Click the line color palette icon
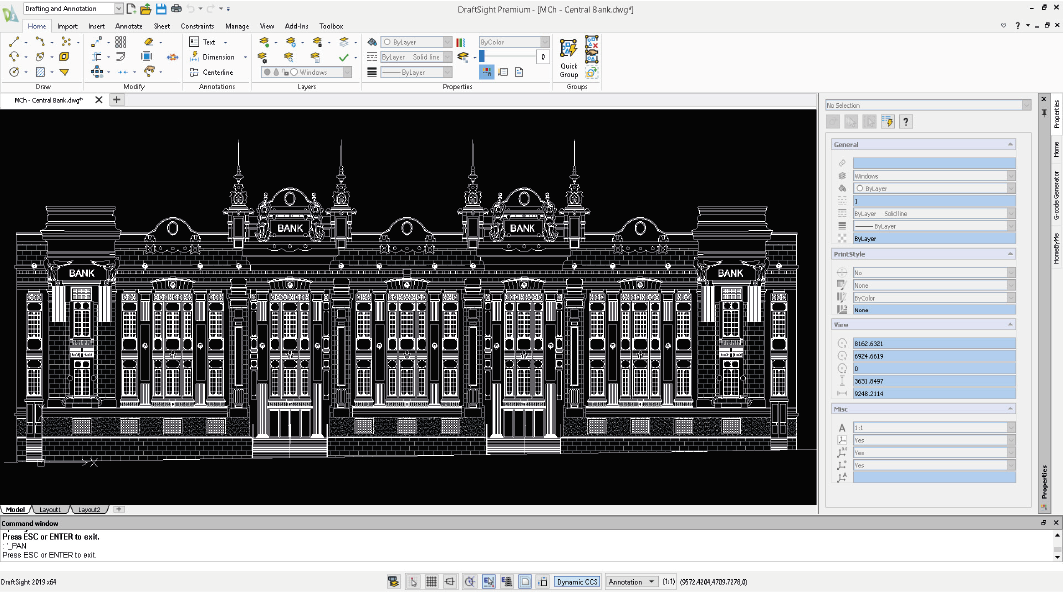 pos(461,42)
